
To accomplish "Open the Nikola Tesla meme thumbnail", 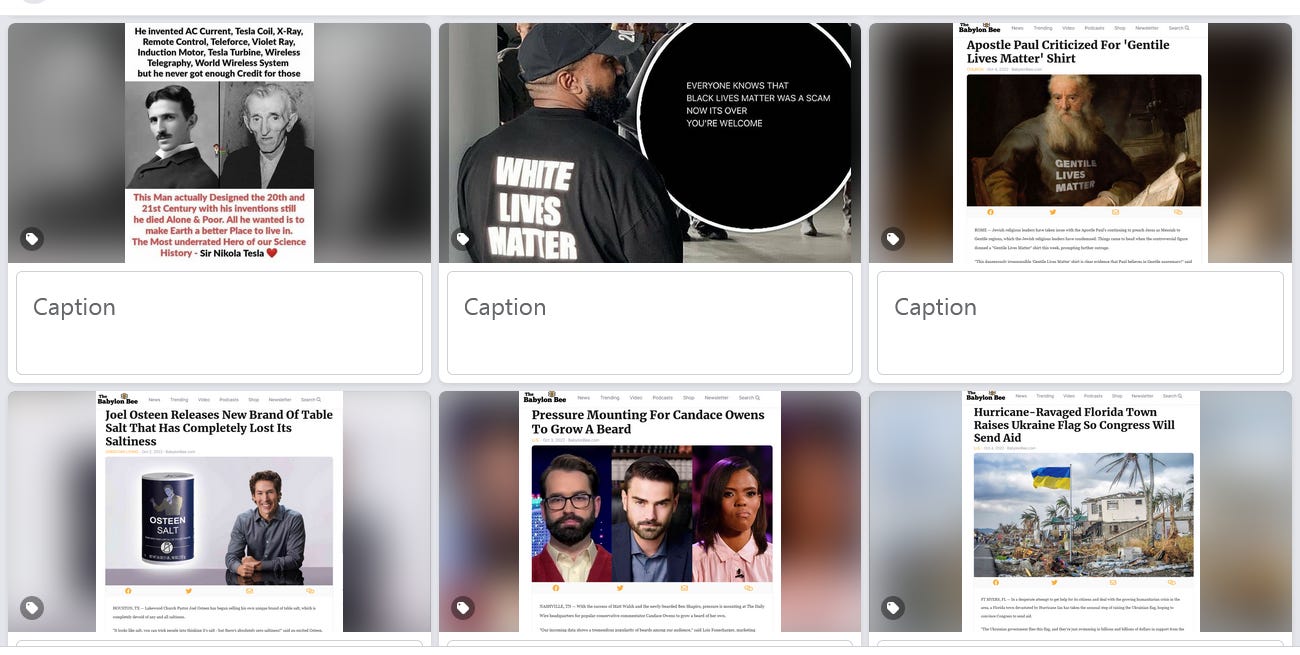I will (x=219, y=143).
